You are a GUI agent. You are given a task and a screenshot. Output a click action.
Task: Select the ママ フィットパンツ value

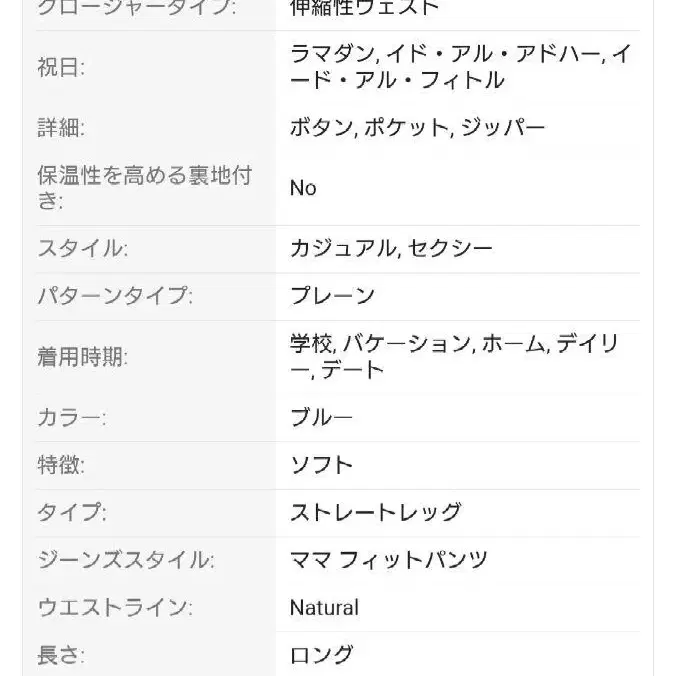(388, 560)
